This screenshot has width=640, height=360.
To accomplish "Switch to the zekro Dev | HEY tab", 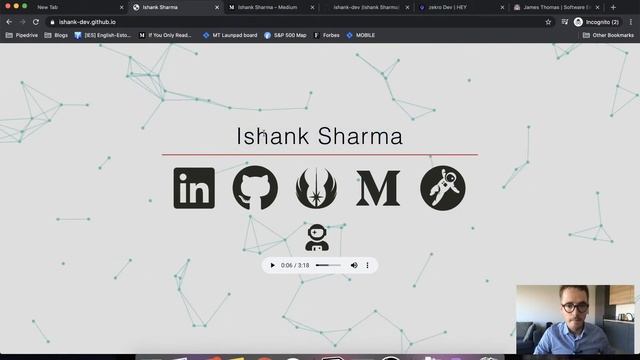I will pyautogui.click(x=461, y=7).
